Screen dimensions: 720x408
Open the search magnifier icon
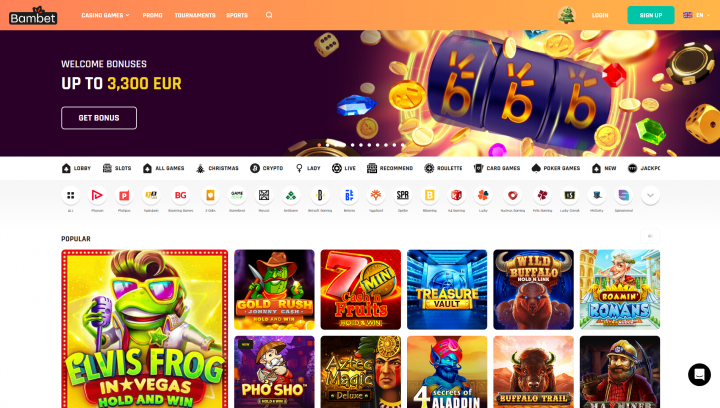[x=269, y=15]
